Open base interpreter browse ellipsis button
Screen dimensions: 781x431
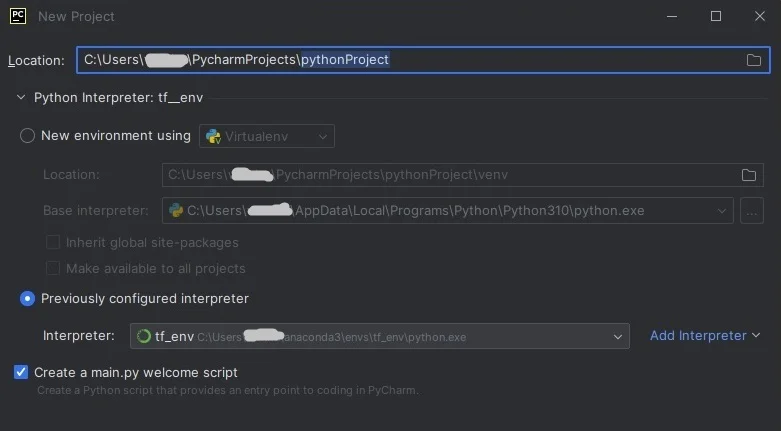[x=752, y=211]
